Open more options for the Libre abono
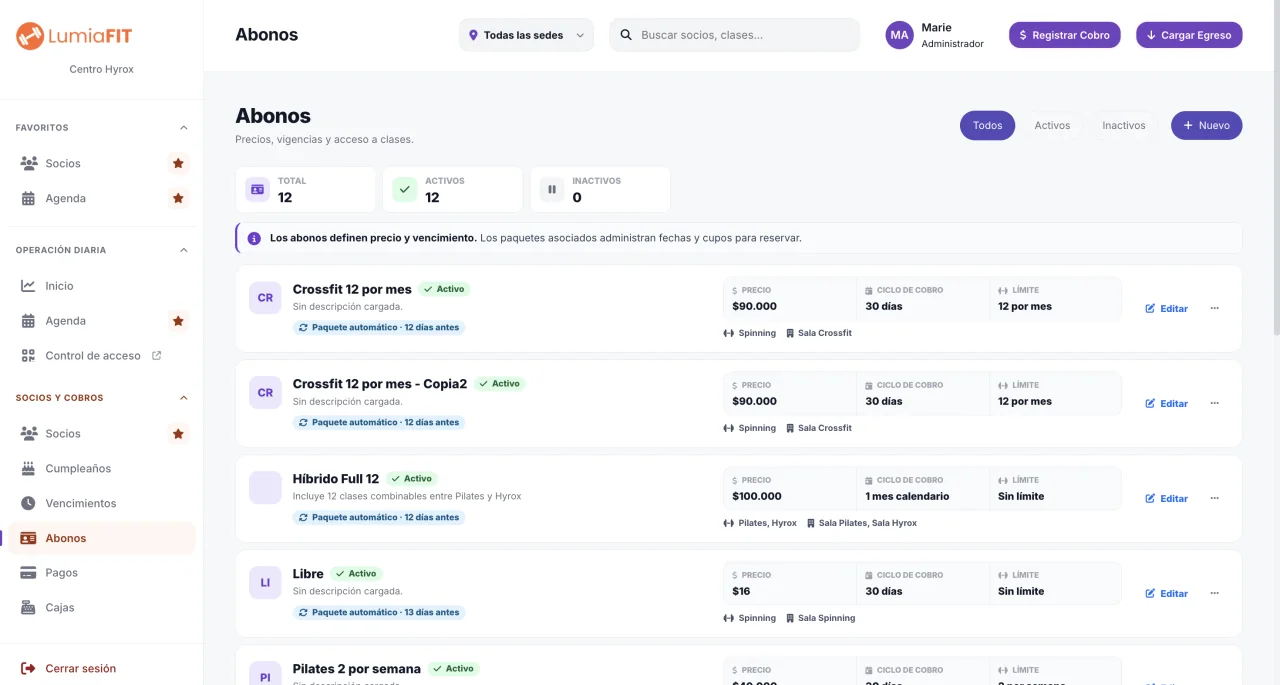The height and width of the screenshot is (685, 1280). tap(1215, 593)
